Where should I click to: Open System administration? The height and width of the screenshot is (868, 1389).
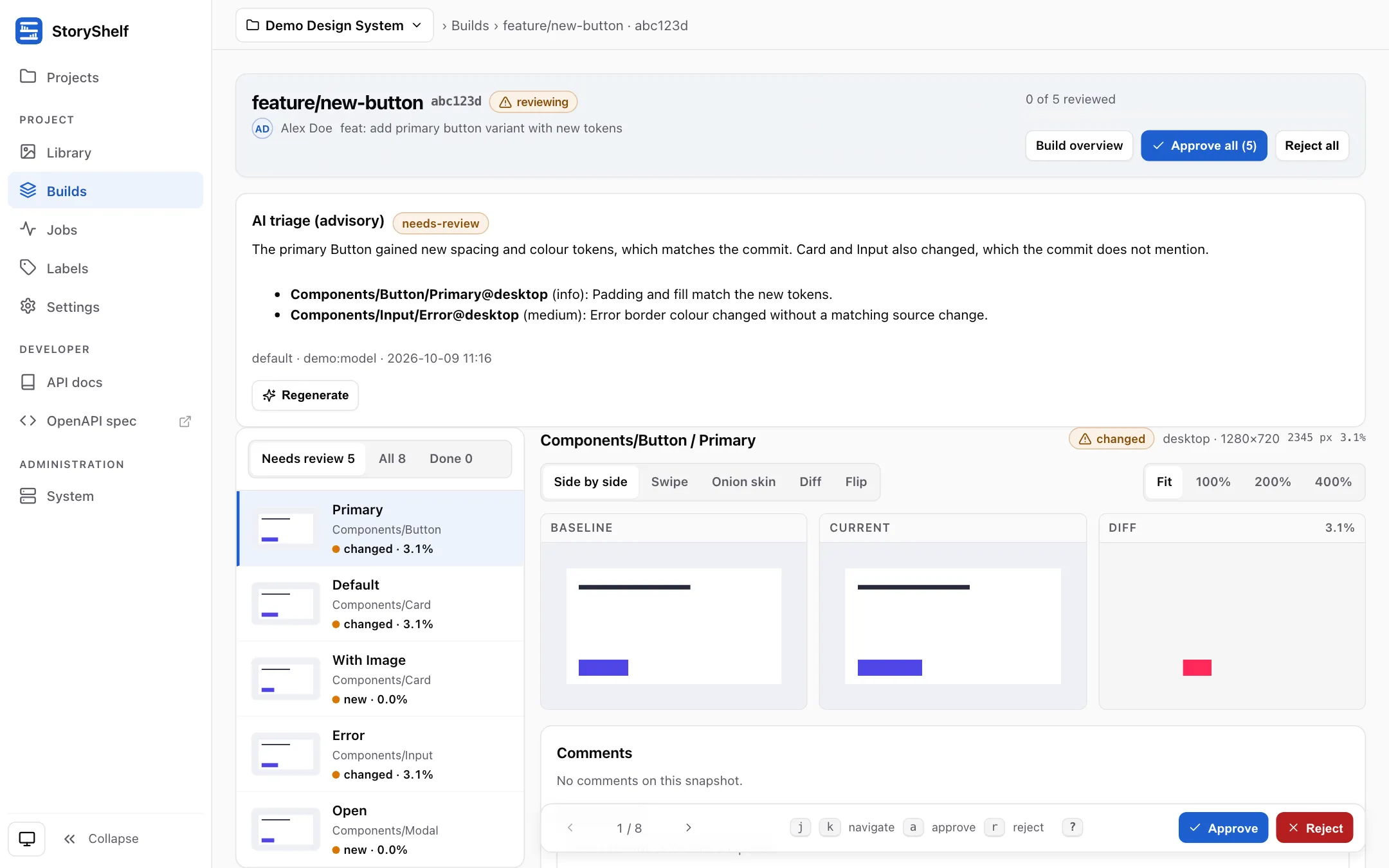click(x=105, y=496)
